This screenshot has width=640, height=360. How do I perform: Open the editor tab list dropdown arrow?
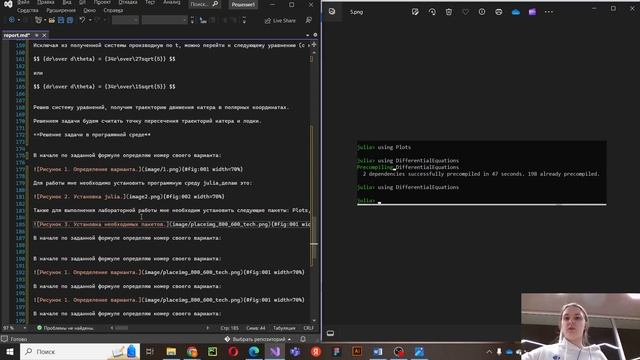point(307,35)
